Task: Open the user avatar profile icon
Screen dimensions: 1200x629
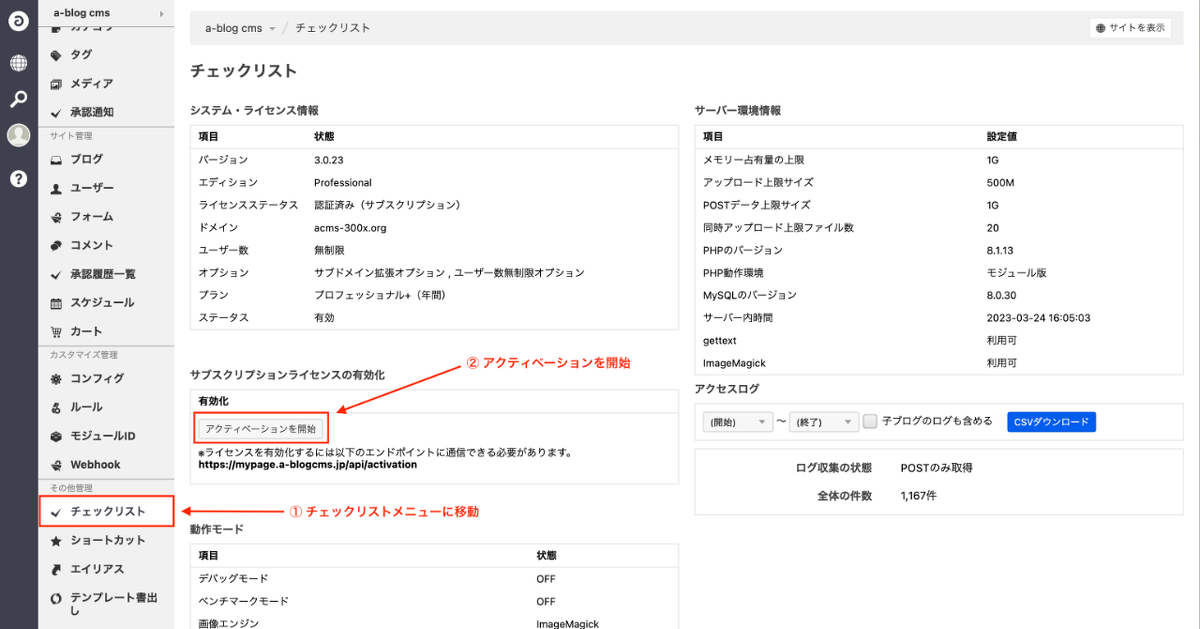Action: tap(18, 136)
